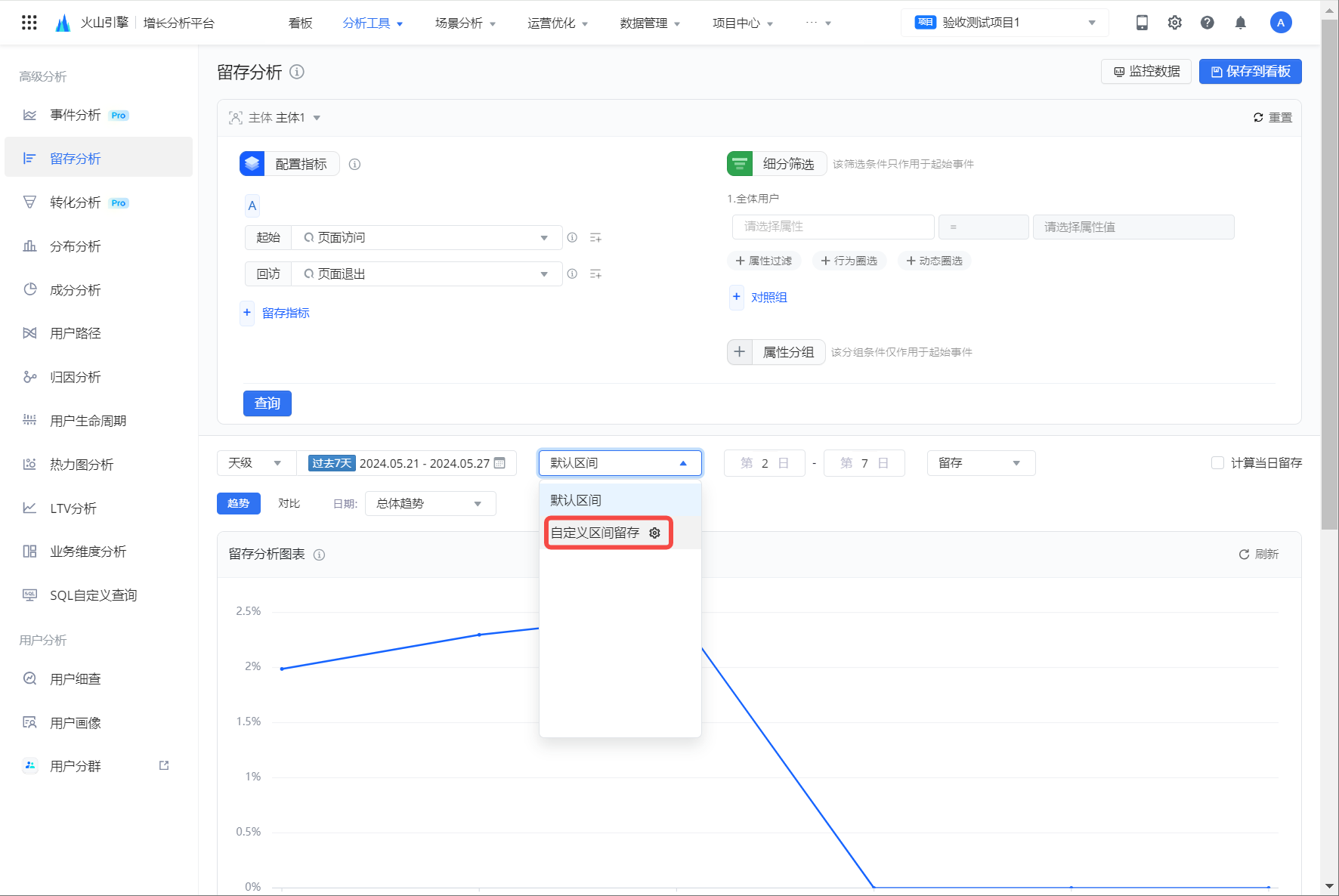Open project selector 验收测试项目1

point(1005,23)
